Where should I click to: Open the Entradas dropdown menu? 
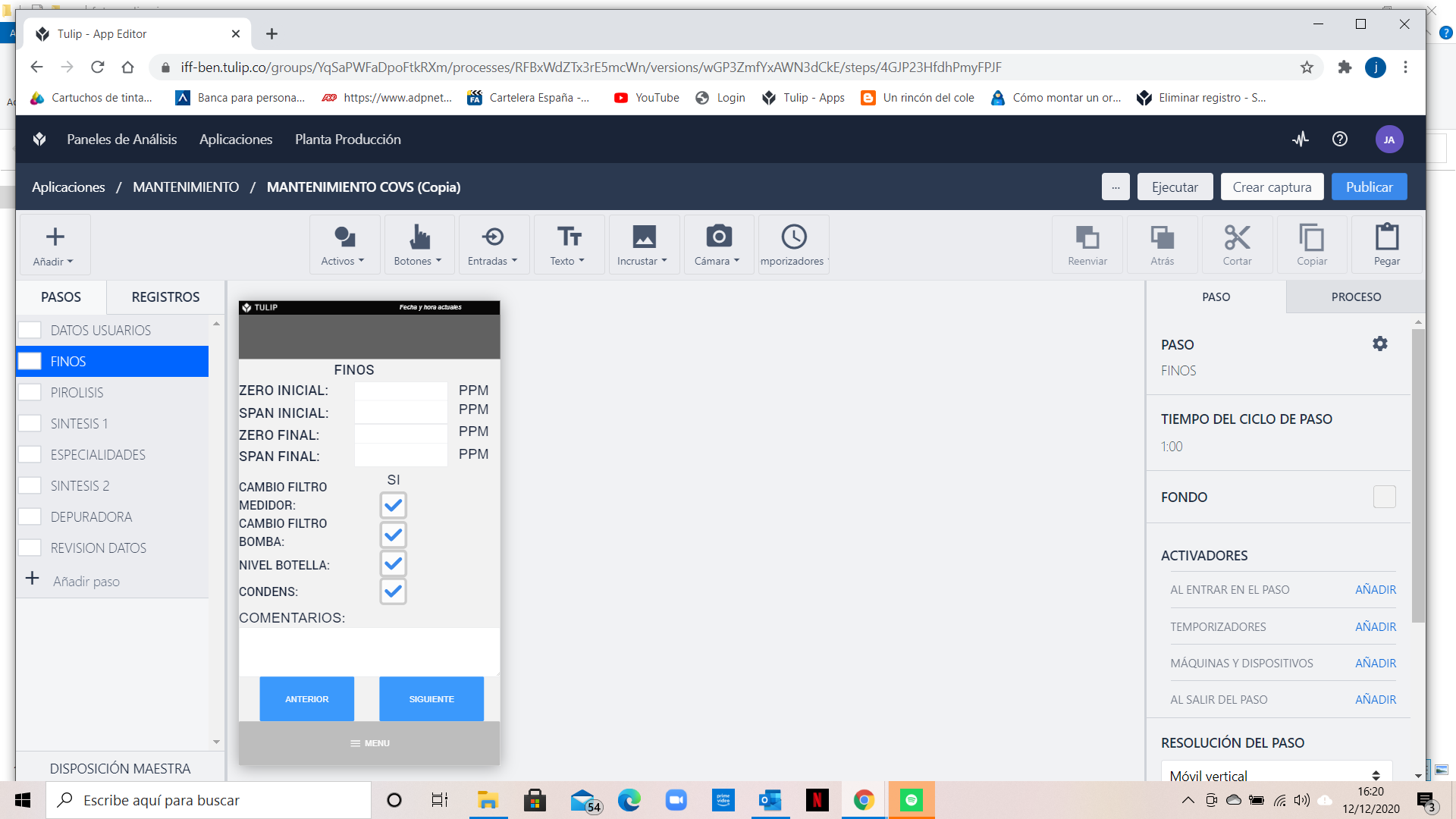coord(493,244)
